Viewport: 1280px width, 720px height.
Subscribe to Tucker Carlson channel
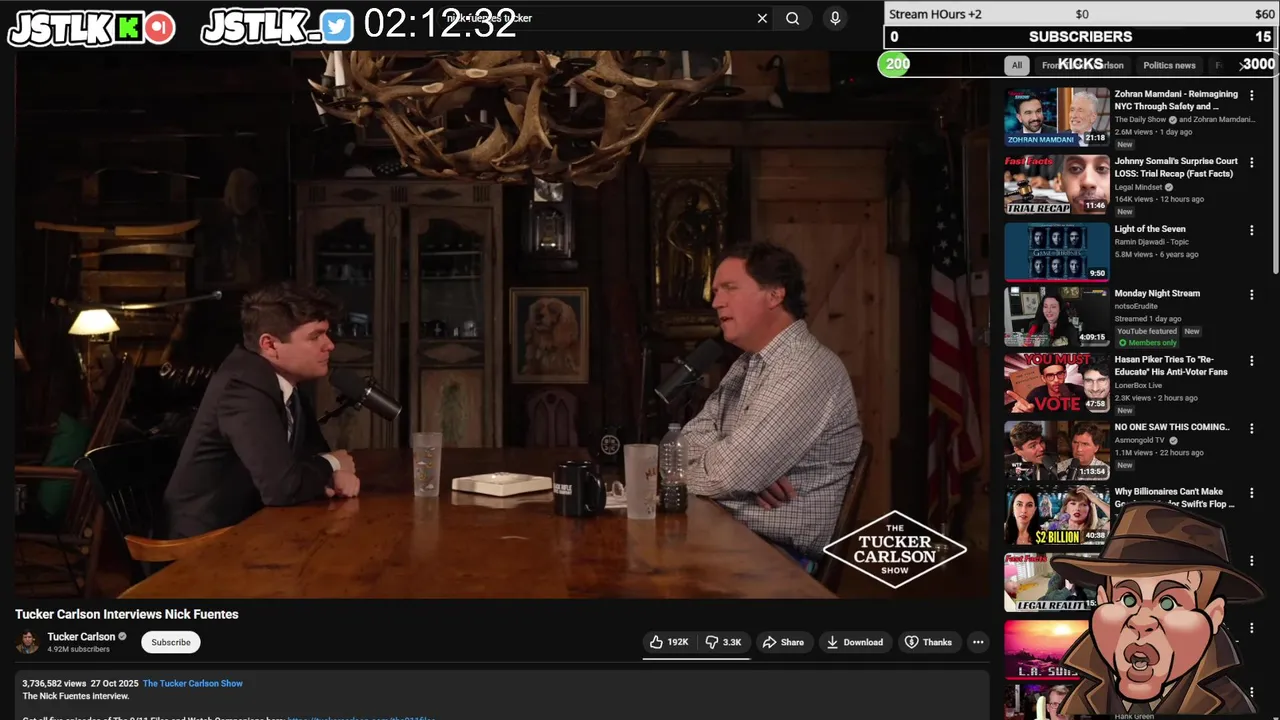[171, 642]
